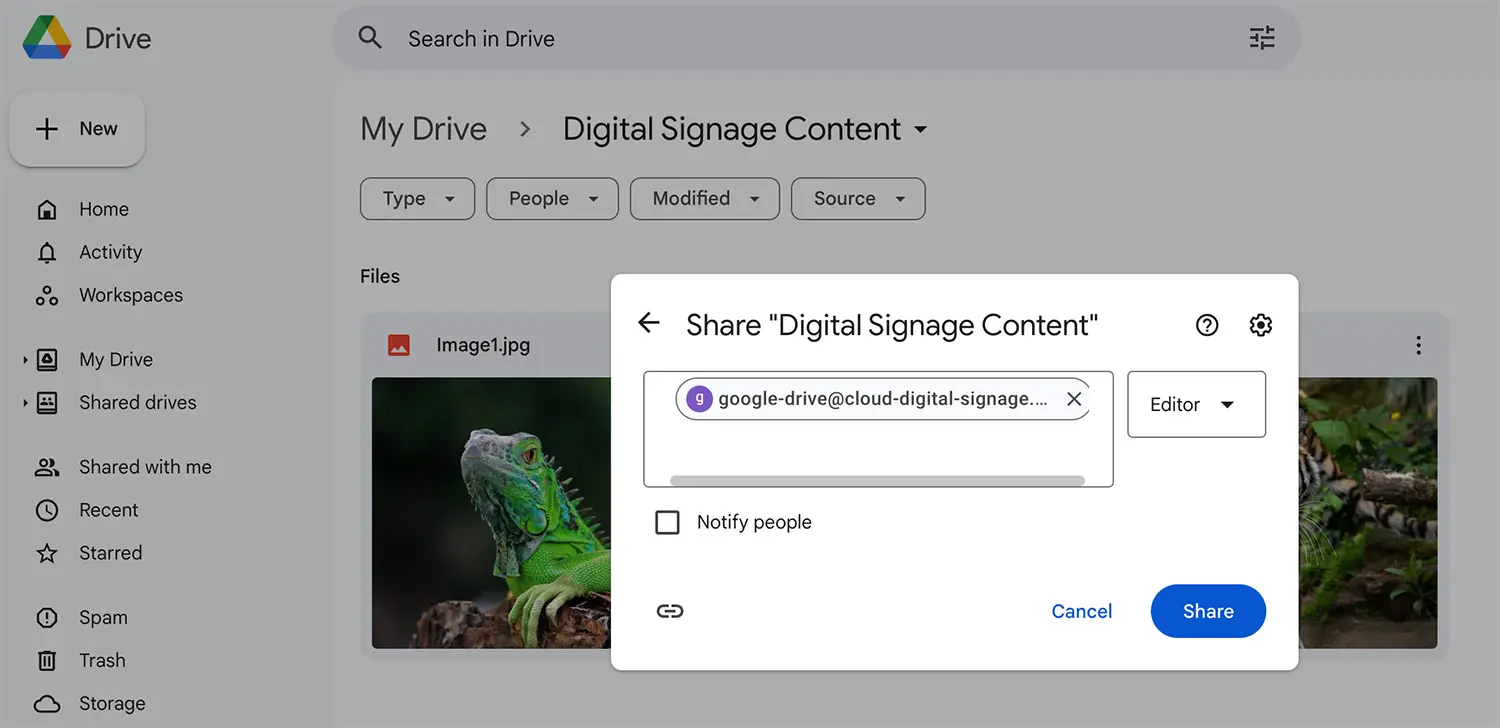Expand the Modified filter dropdown
This screenshot has height=728, width=1500.
click(x=704, y=199)
